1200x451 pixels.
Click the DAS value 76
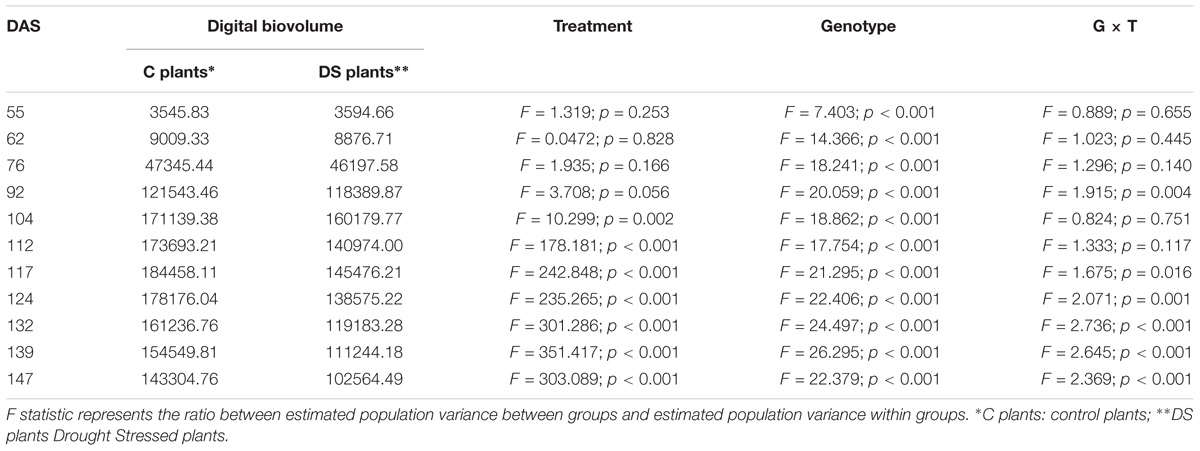(x=16, y=164)
